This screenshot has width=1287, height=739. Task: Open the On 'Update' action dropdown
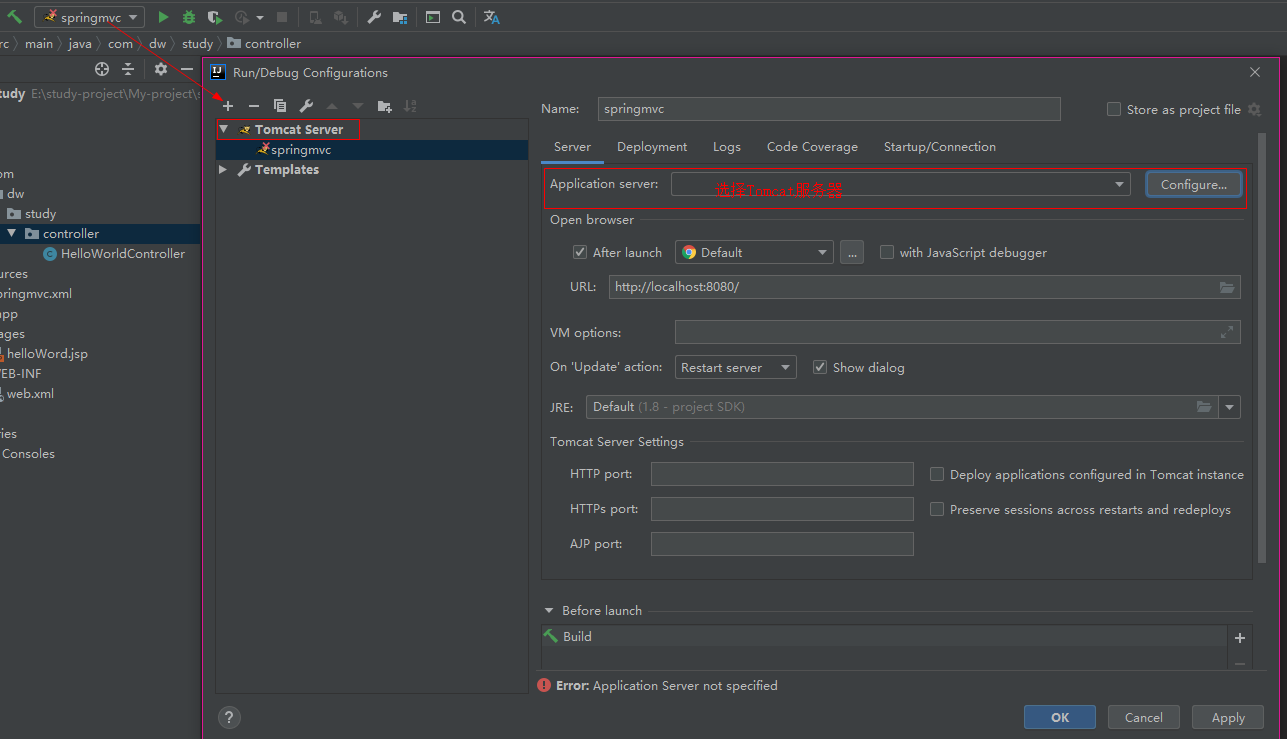(736, 368)
